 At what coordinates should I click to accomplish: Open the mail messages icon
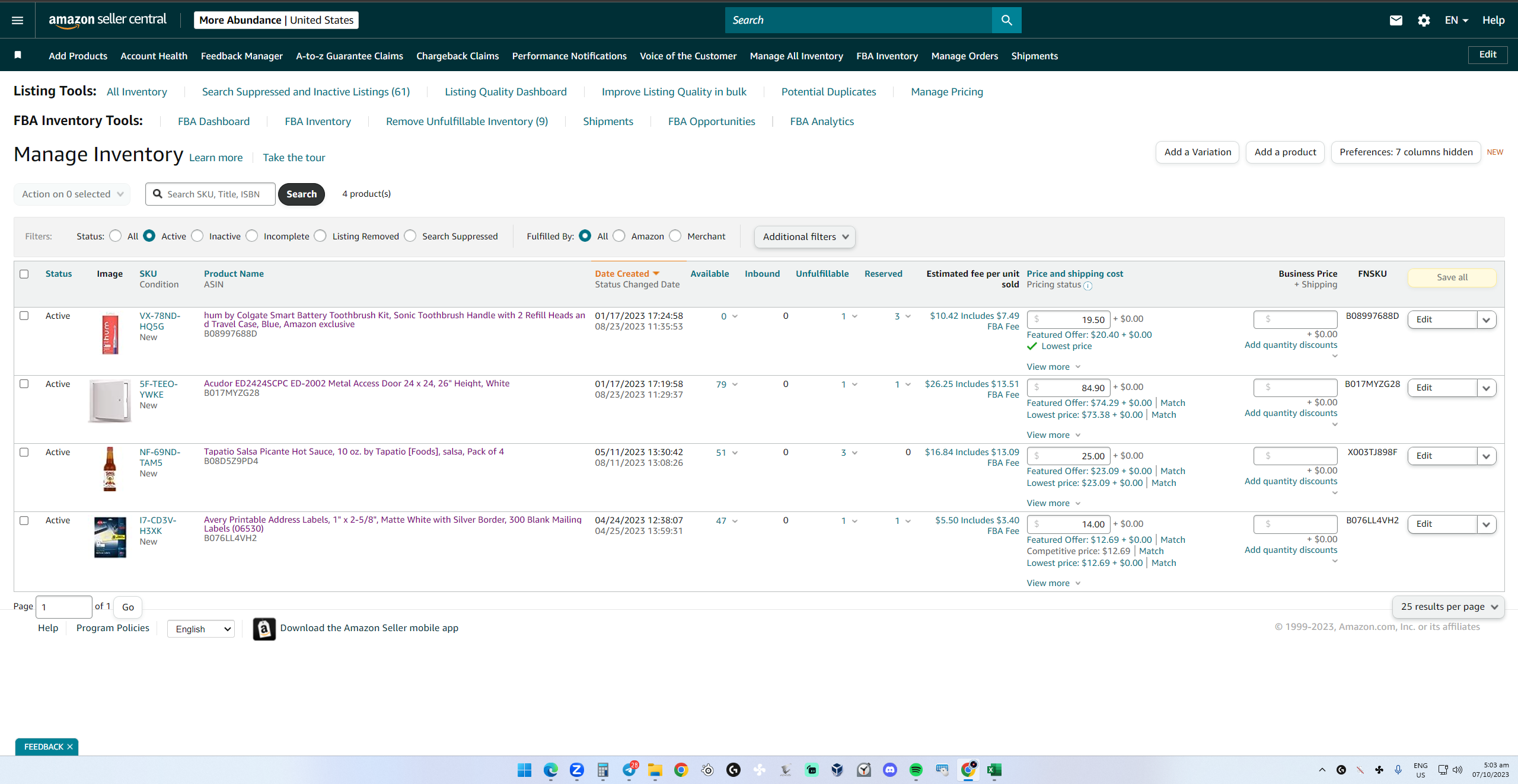pyautogui.click(x=1396, y=20)
